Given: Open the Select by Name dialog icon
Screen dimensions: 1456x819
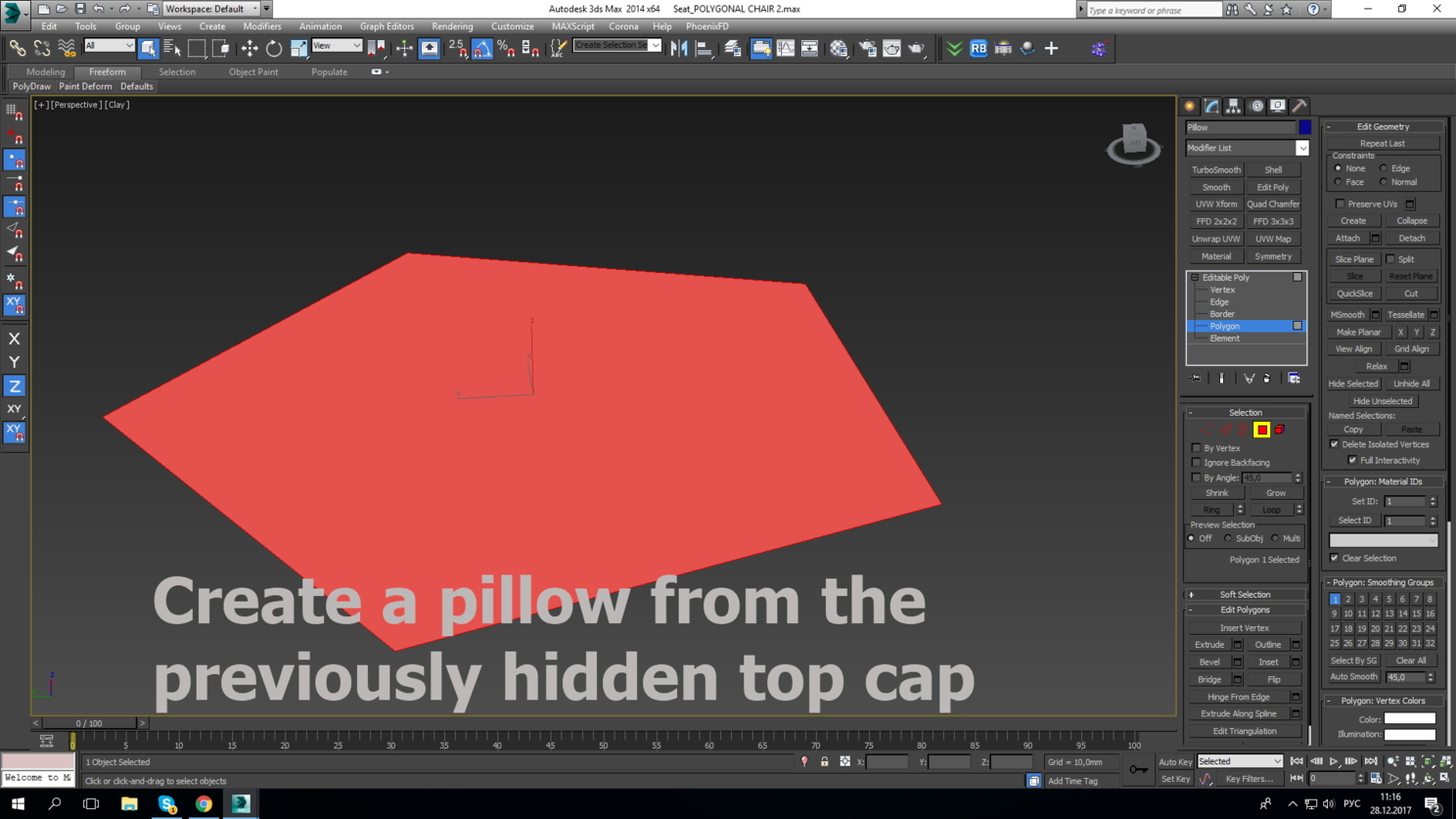Looking at the screenshot, I should (x=172, y=48).
